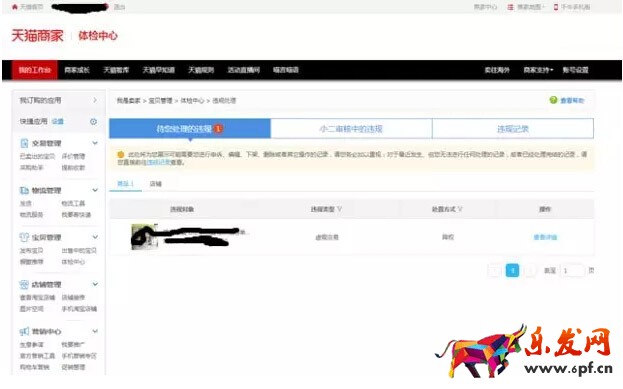Open the 商家支持 dropdown menu

tap(538, 70)
